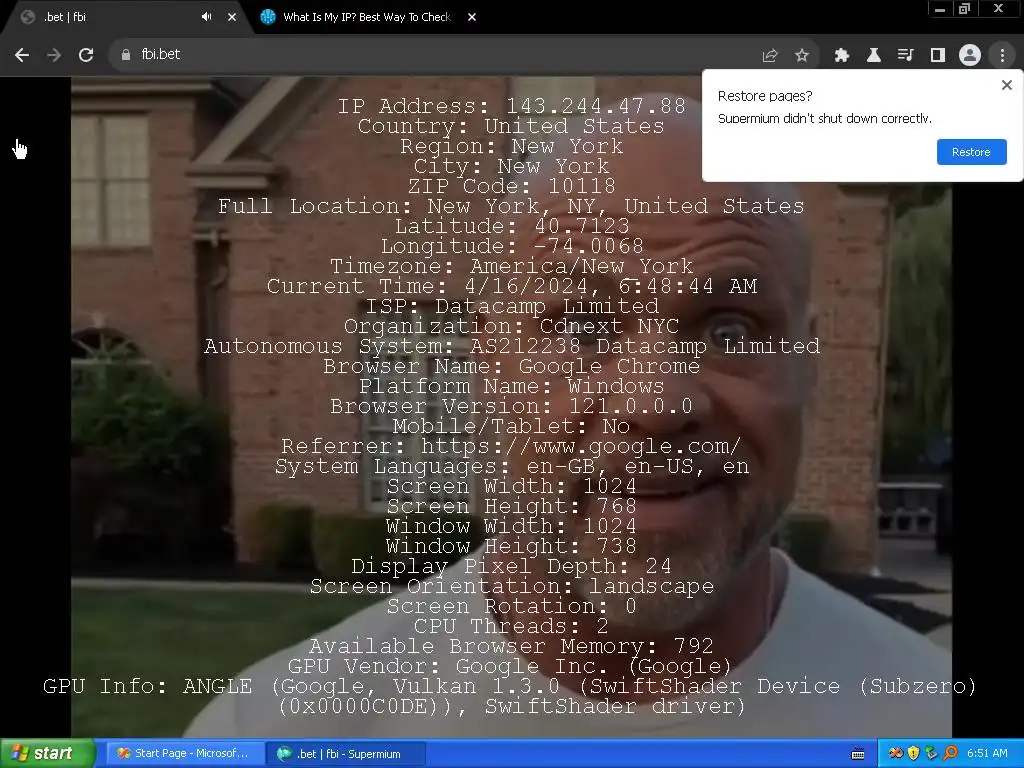Click the ISP: Datacamp Limited text
Image resolution: width=1024 pixels, height=768 pixels.
point(511,306)
